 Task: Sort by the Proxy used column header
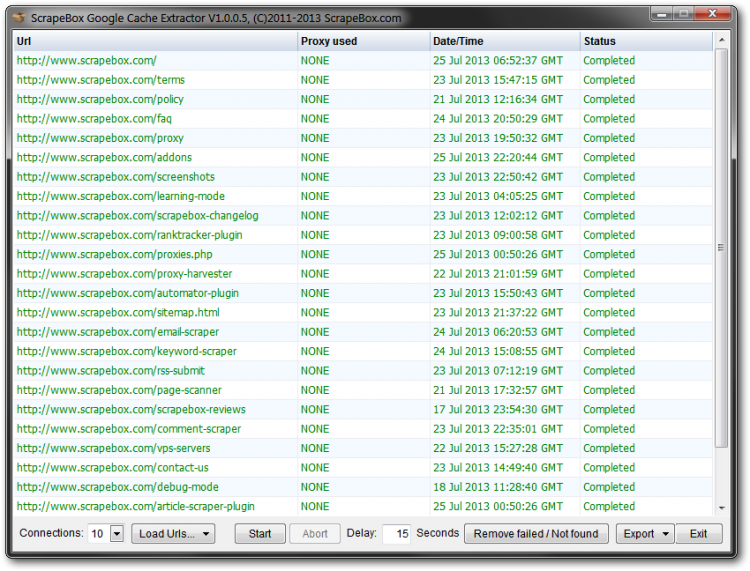[364, 41]
